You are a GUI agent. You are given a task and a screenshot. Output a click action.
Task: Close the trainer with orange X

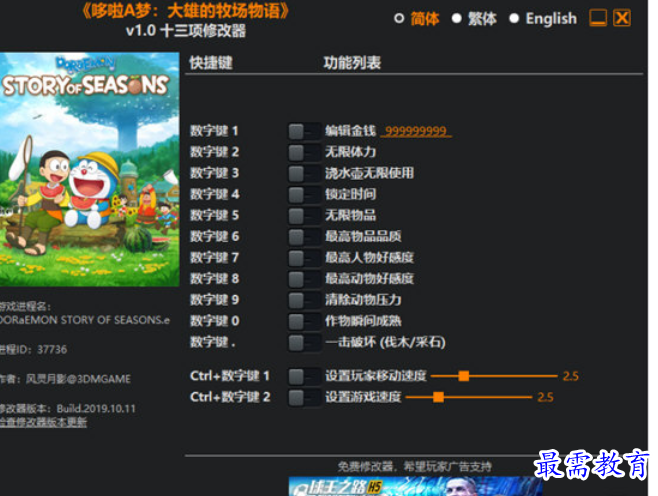click(x=622, y=18)
